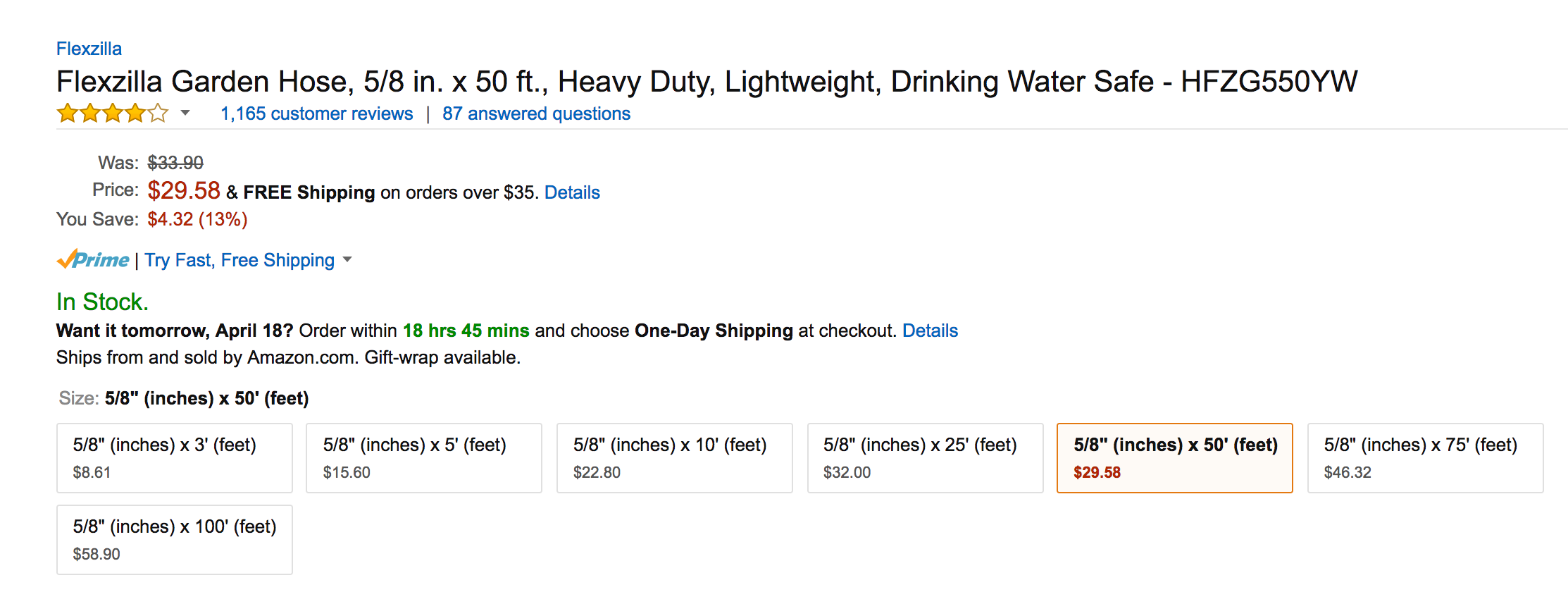Click the Flexzilla Garden Hose product title
1568x592 pixels.
[x=707, y=82]
